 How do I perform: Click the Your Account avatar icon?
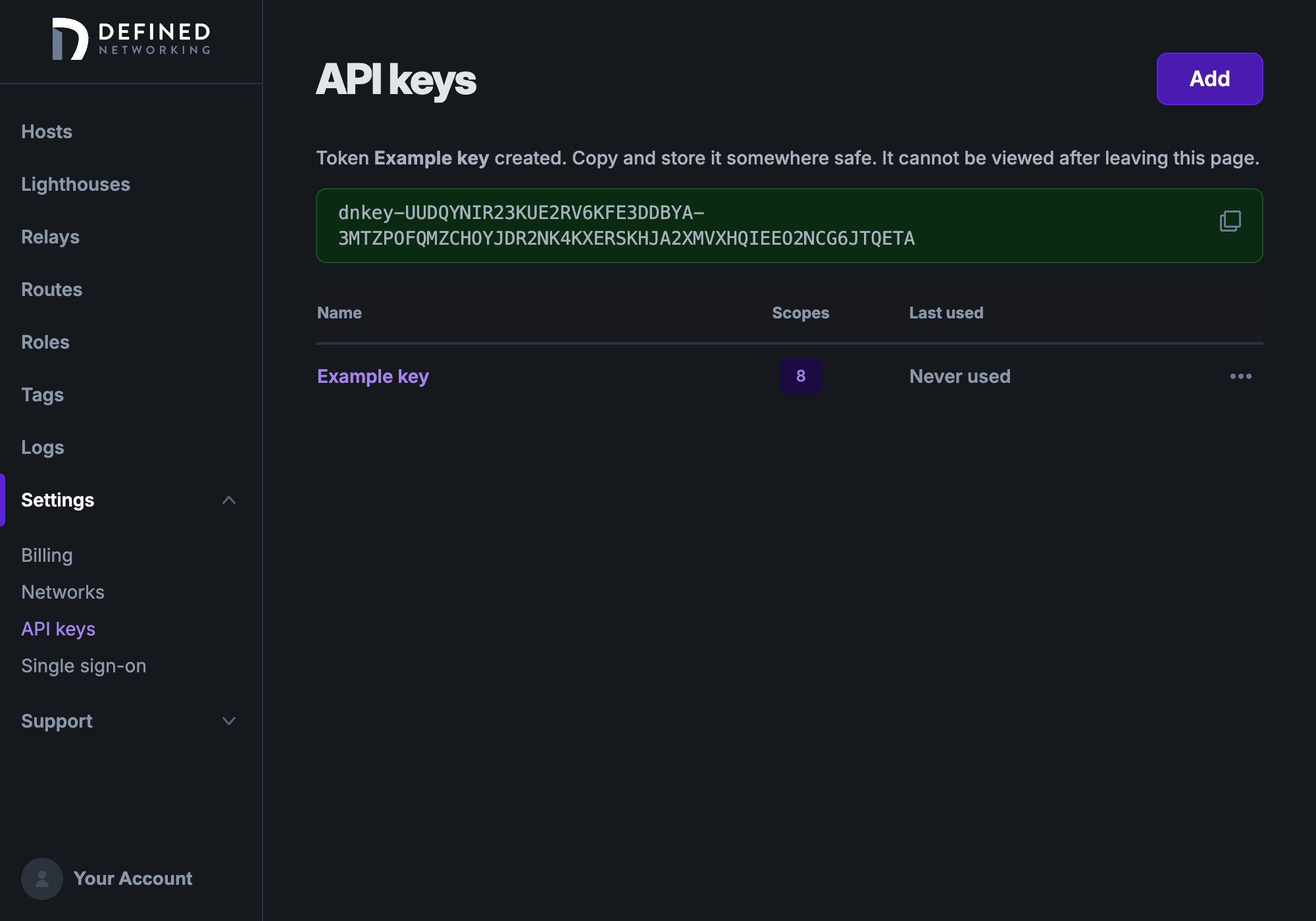(41, 878)
